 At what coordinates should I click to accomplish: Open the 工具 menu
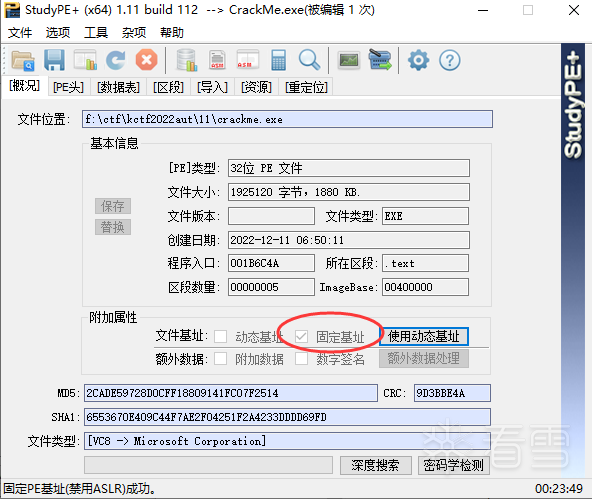pos(96,33)
